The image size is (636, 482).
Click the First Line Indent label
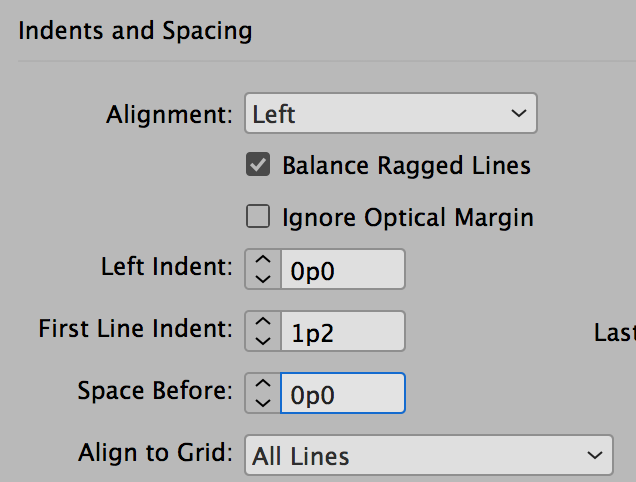135,329
